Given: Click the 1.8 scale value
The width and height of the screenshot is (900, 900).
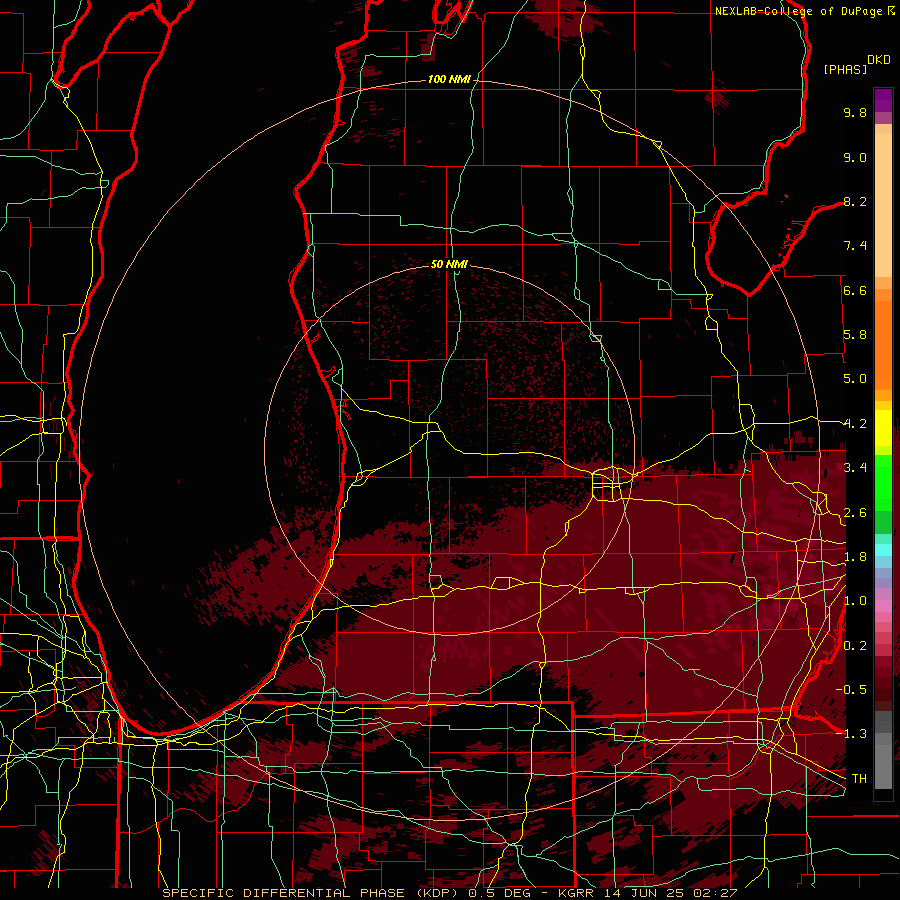Looking at the screenshot, I should pos(855,557).
